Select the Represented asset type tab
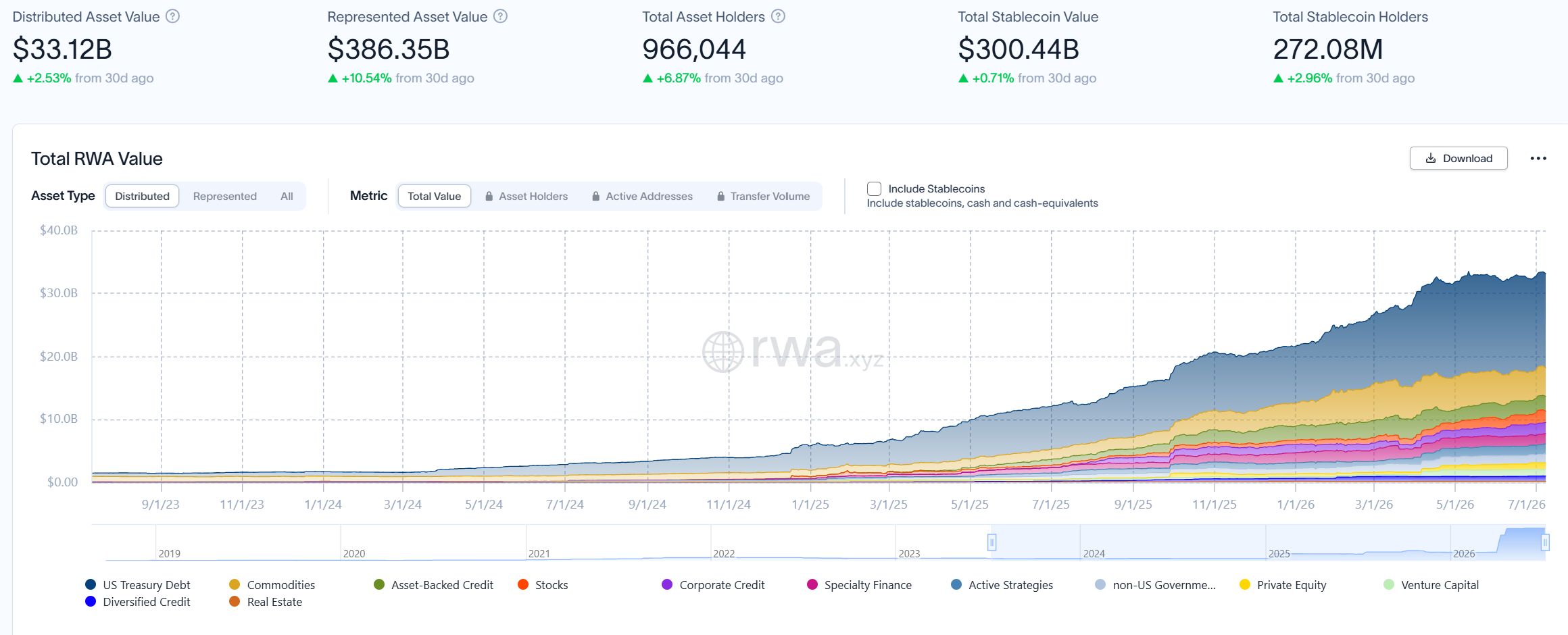 [225, 197]
